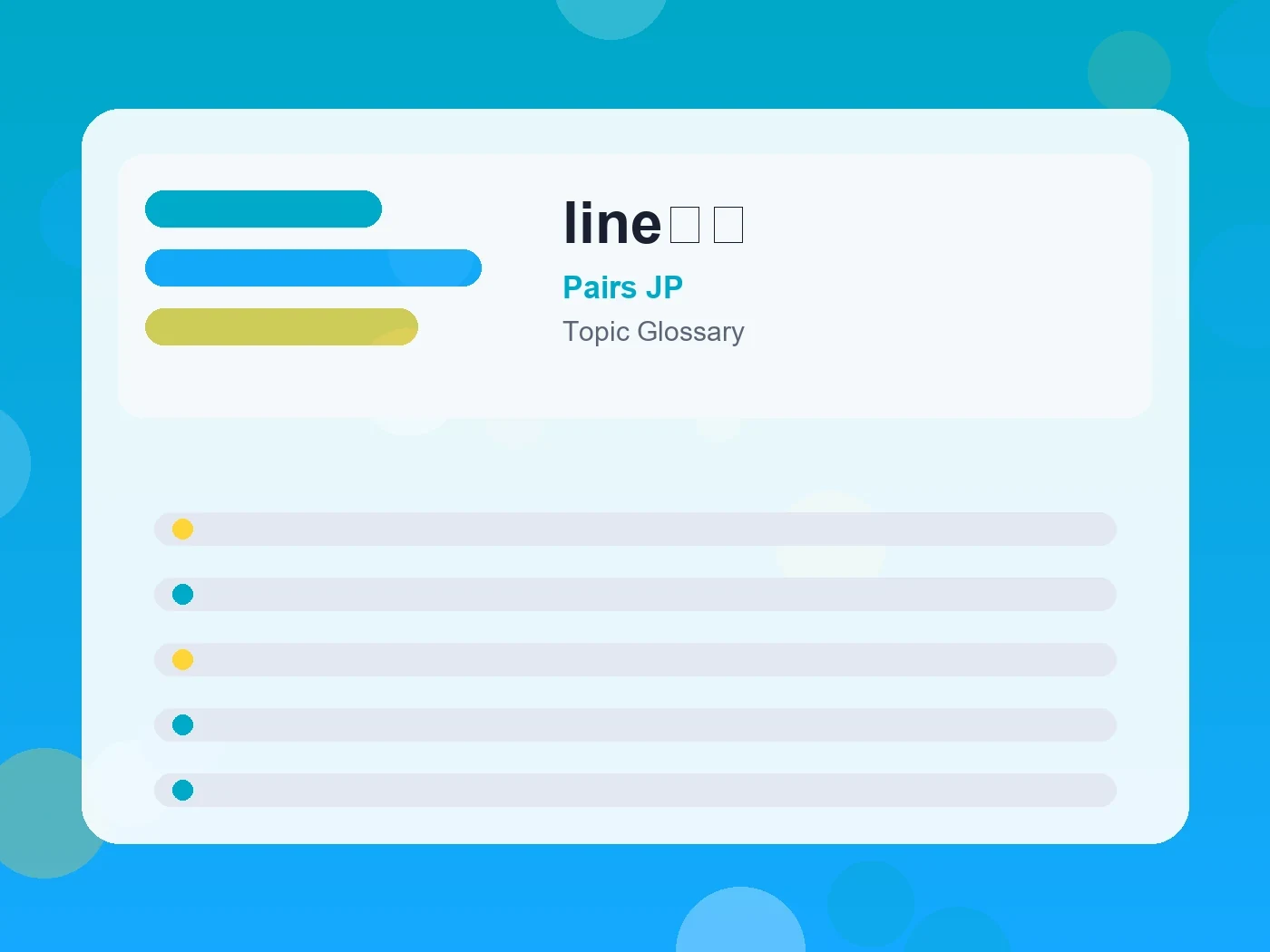
Task: Click the first gray list row
Action: (x=635, y=529)
